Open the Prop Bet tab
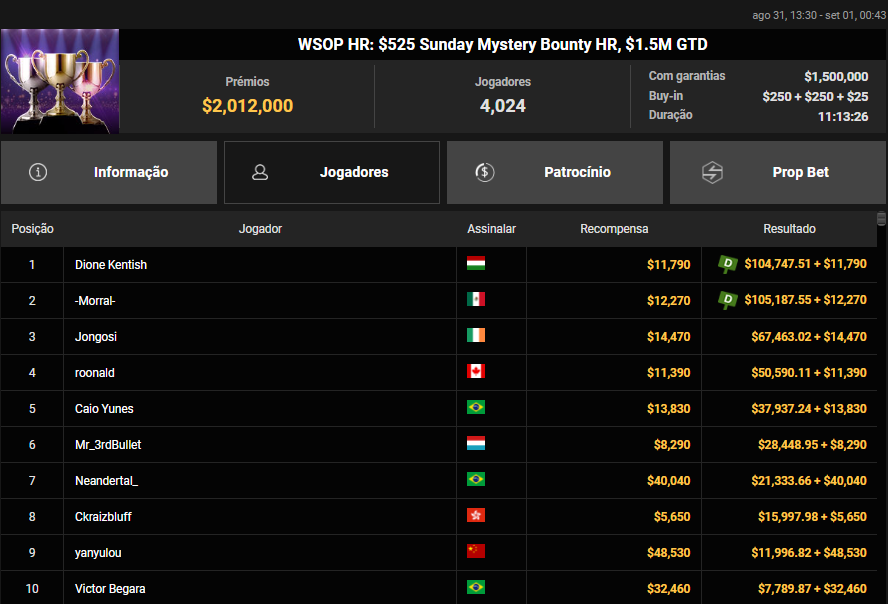 pyautogui.click(x=778, y=172)
